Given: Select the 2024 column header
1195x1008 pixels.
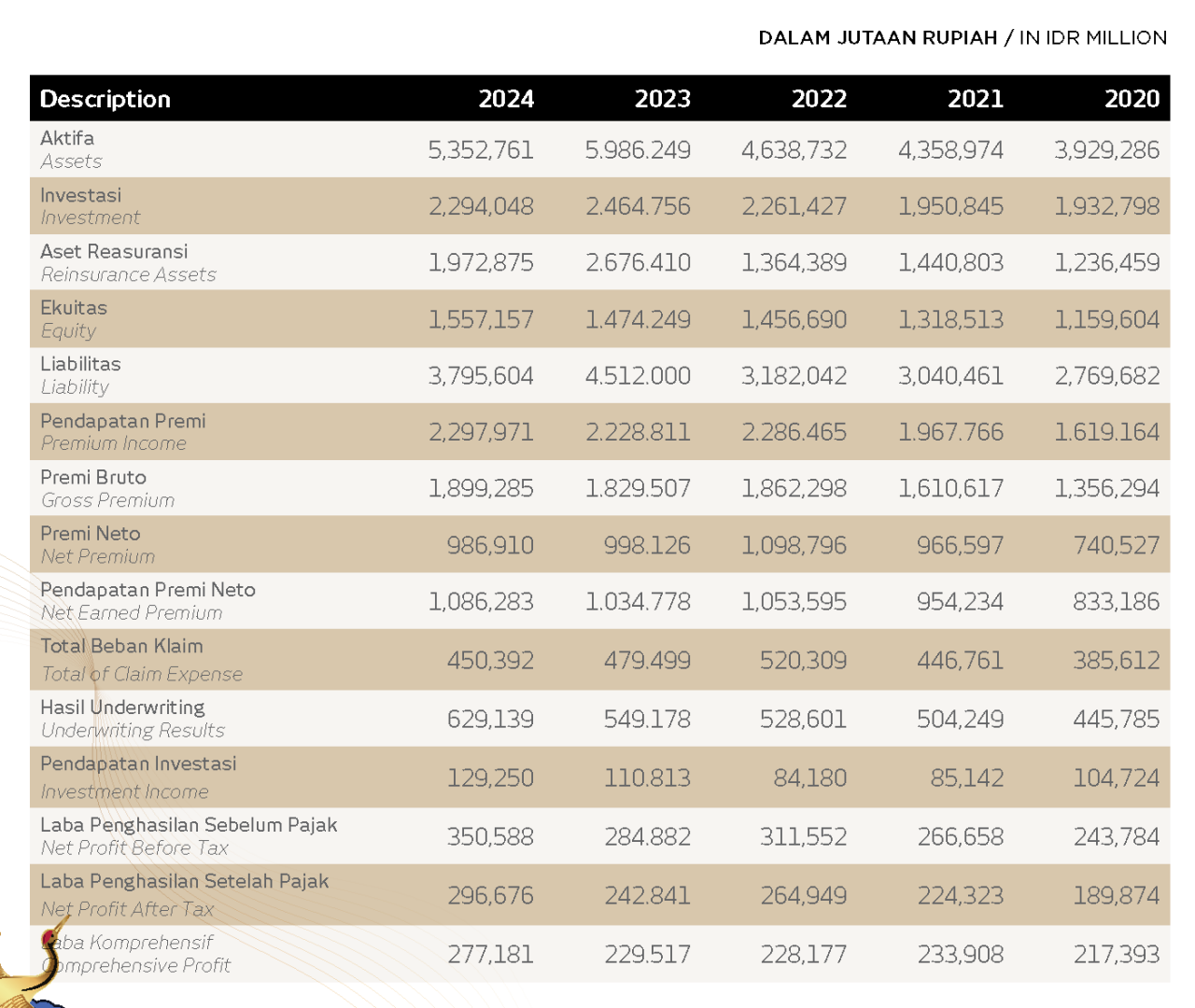Looking at the screenshot, I should coord(505,99).
